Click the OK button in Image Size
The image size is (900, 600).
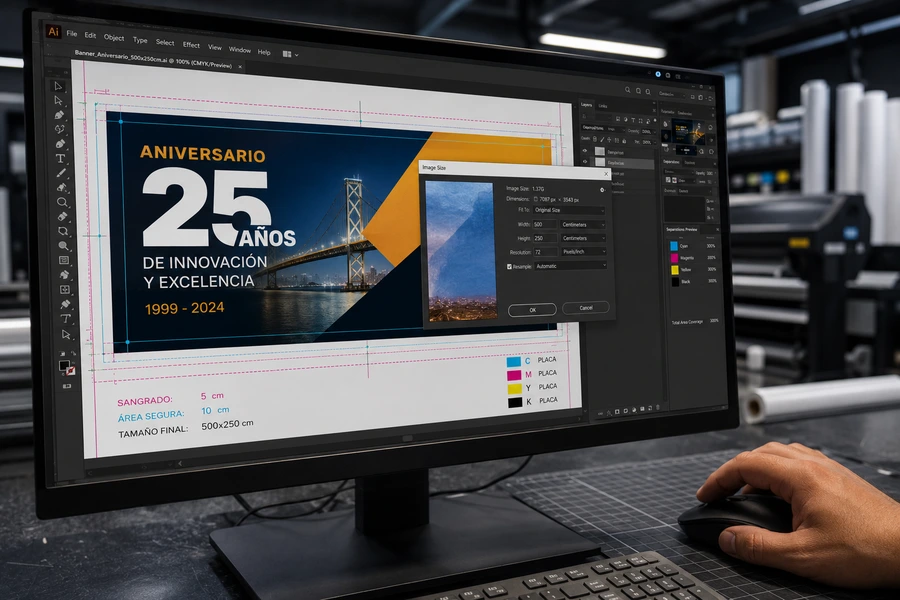point(532,310)
